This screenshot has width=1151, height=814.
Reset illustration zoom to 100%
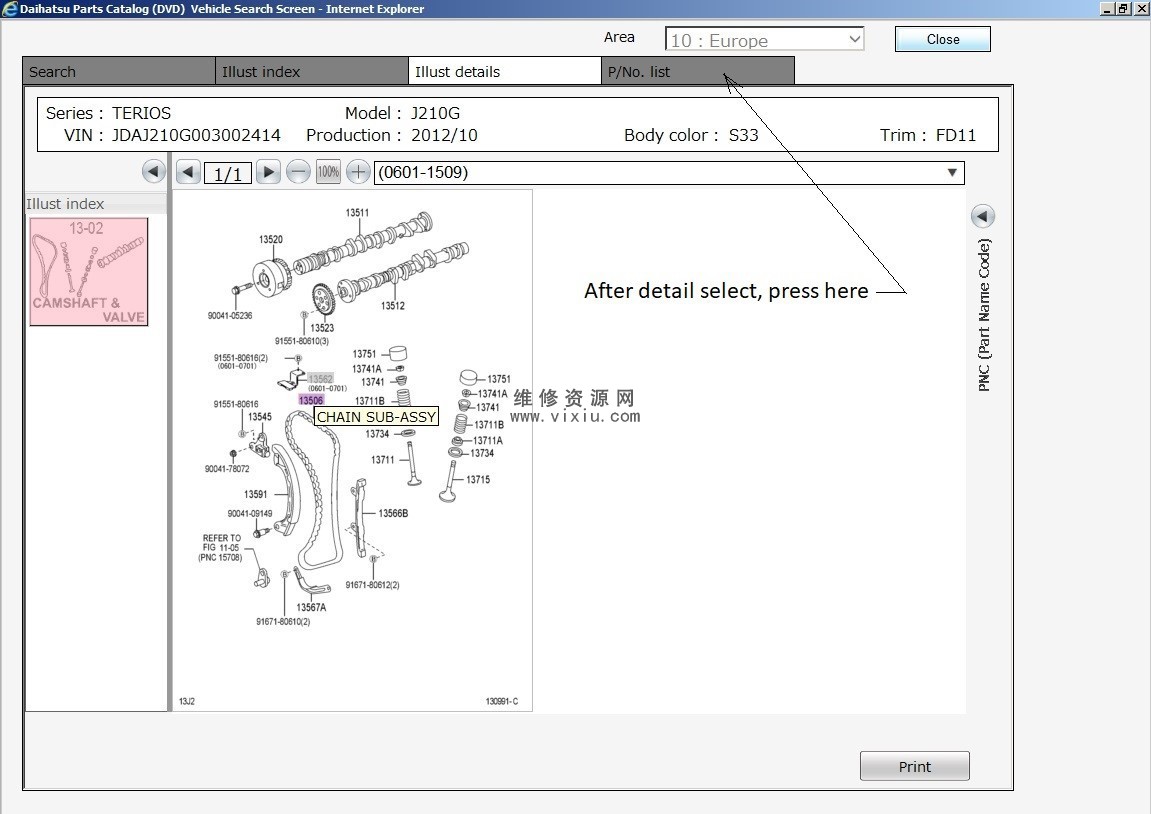pyautogui.click(x=328, y=172)
